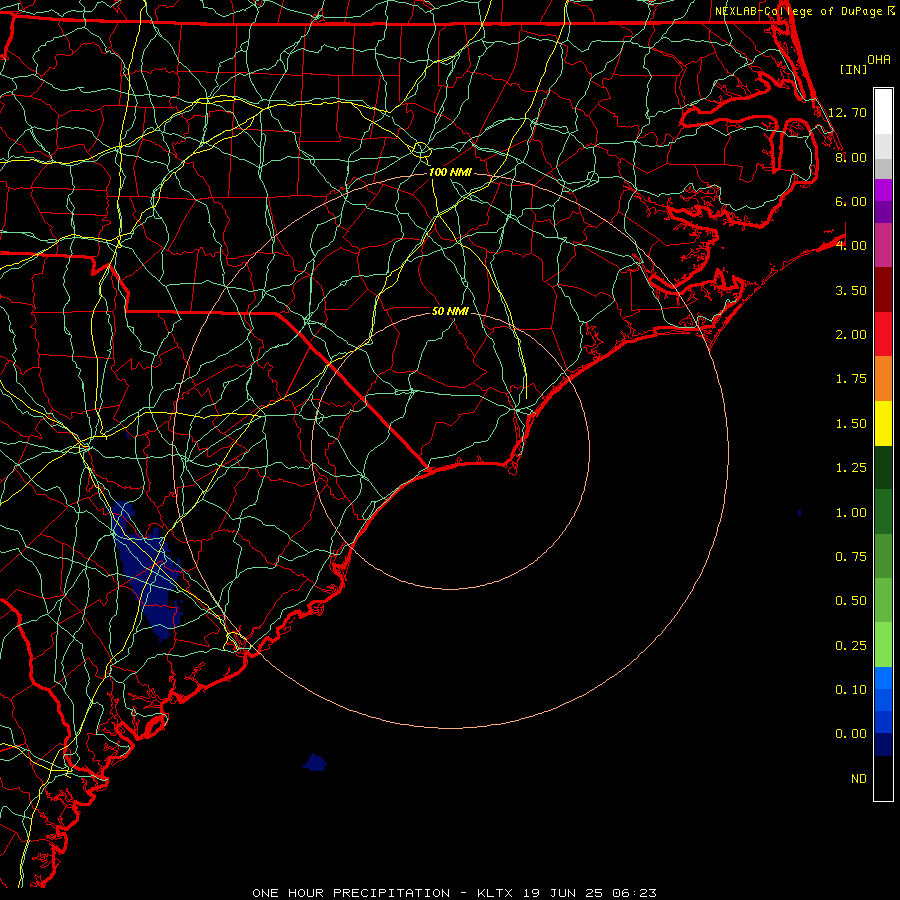The image size is (900, 900).
Task: Click the 'ONE HOUR PRECIPITATION' title text
Action: pyautogui.click(x=351, y=893)
